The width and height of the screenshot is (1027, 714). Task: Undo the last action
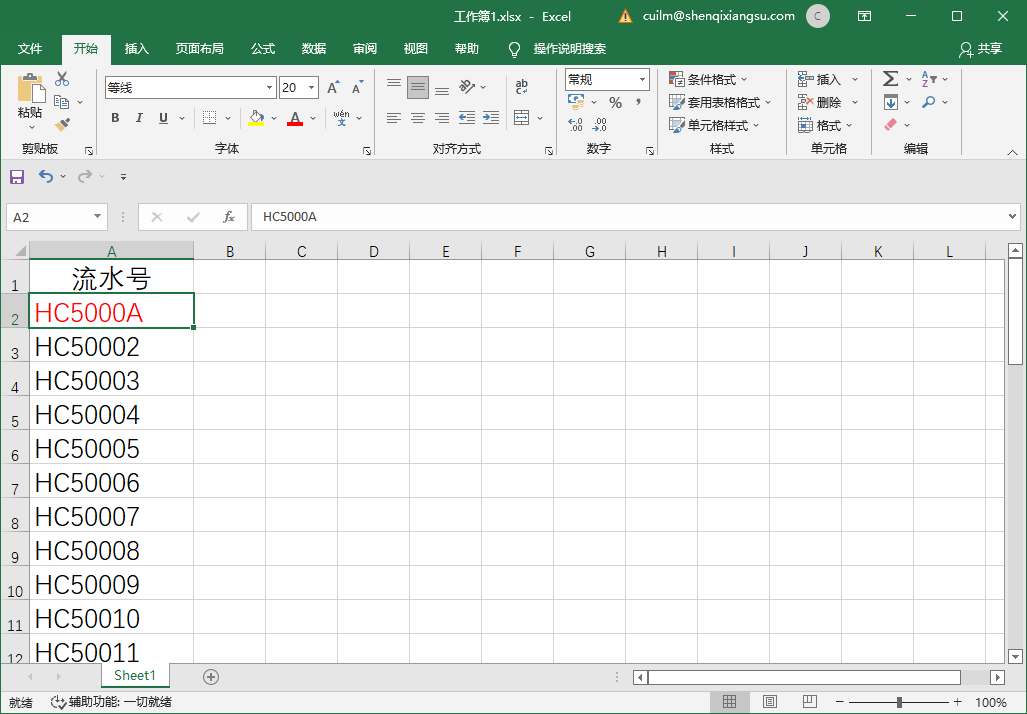[x=45, y=176]
